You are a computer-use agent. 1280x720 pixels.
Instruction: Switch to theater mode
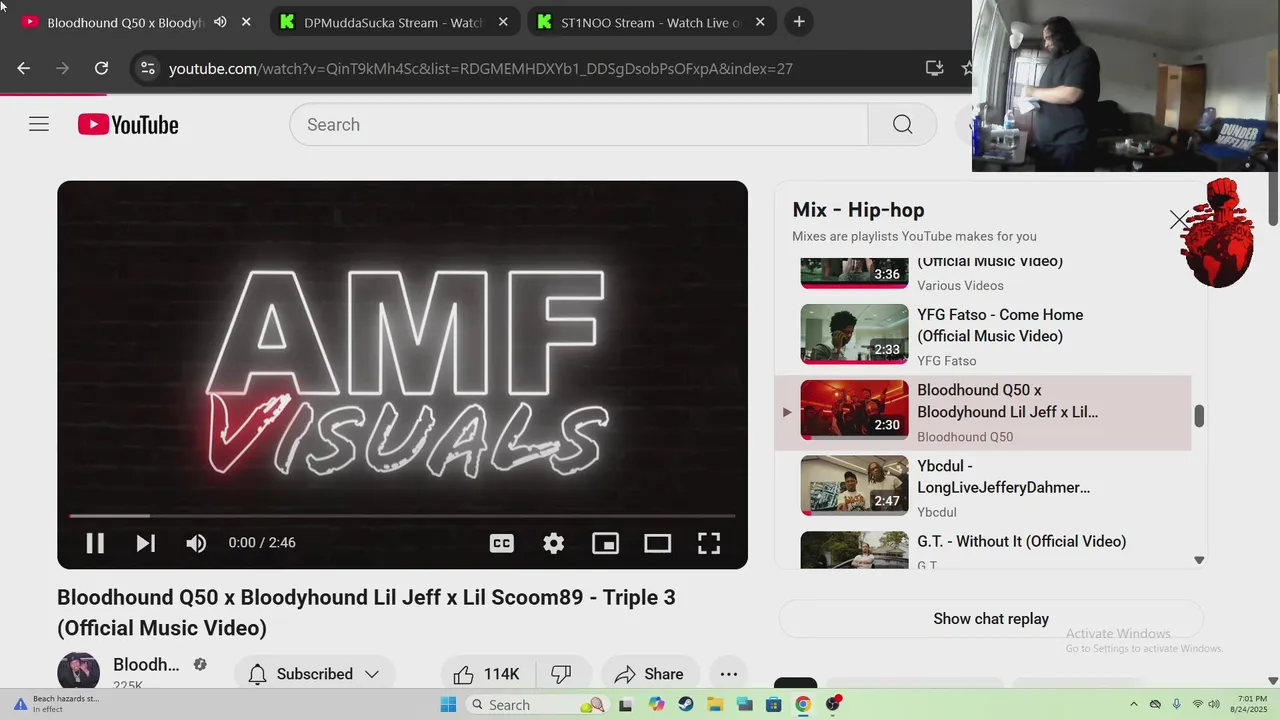click(657, 543)
